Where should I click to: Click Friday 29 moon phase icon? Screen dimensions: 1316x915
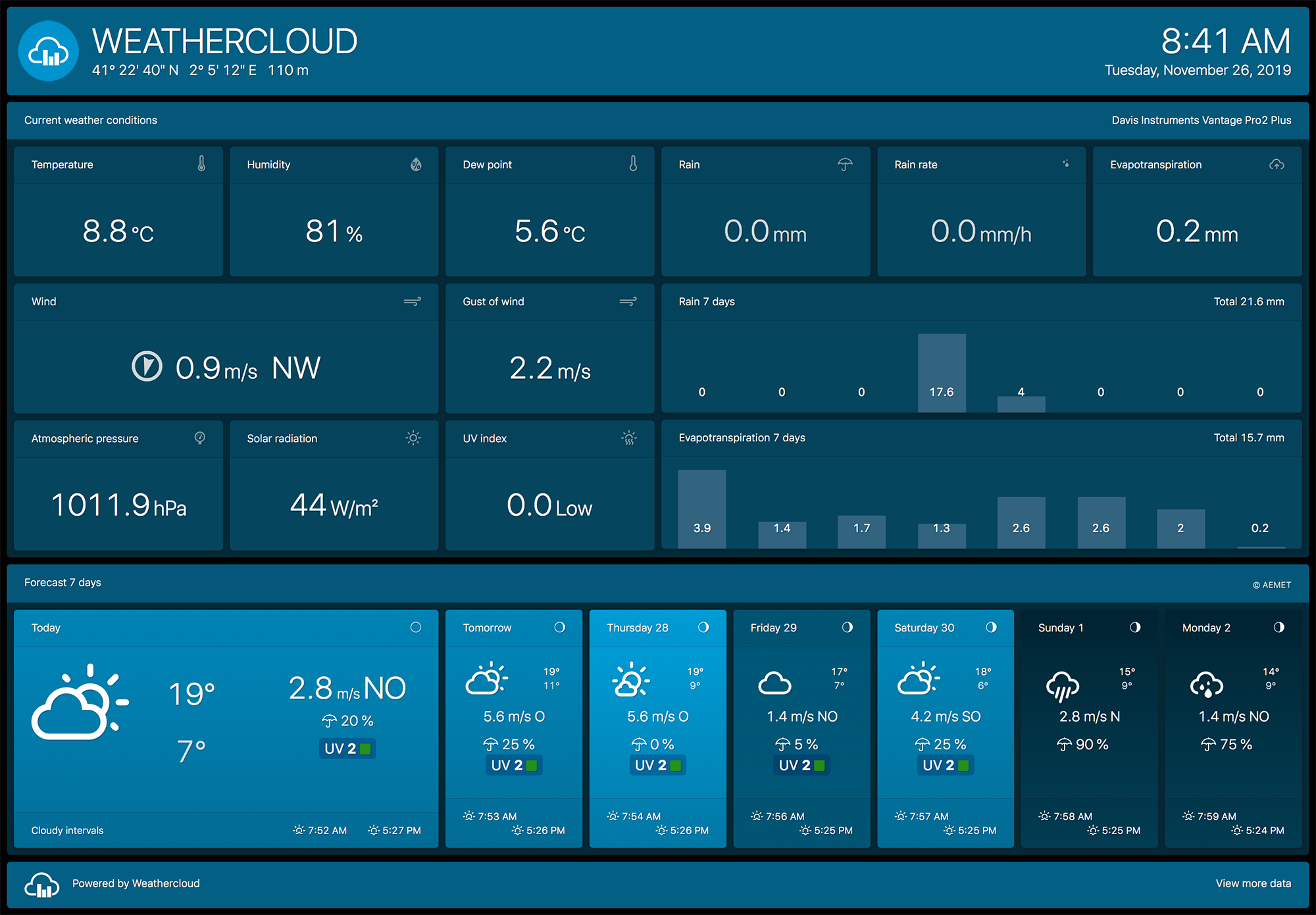click(848, 627)
